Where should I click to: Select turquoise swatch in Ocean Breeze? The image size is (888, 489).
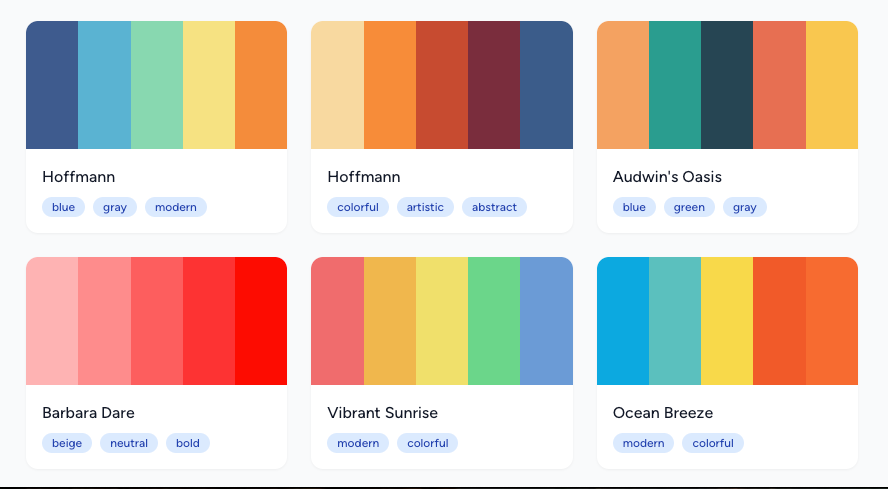pyautogui.click(x=675, y=321)
